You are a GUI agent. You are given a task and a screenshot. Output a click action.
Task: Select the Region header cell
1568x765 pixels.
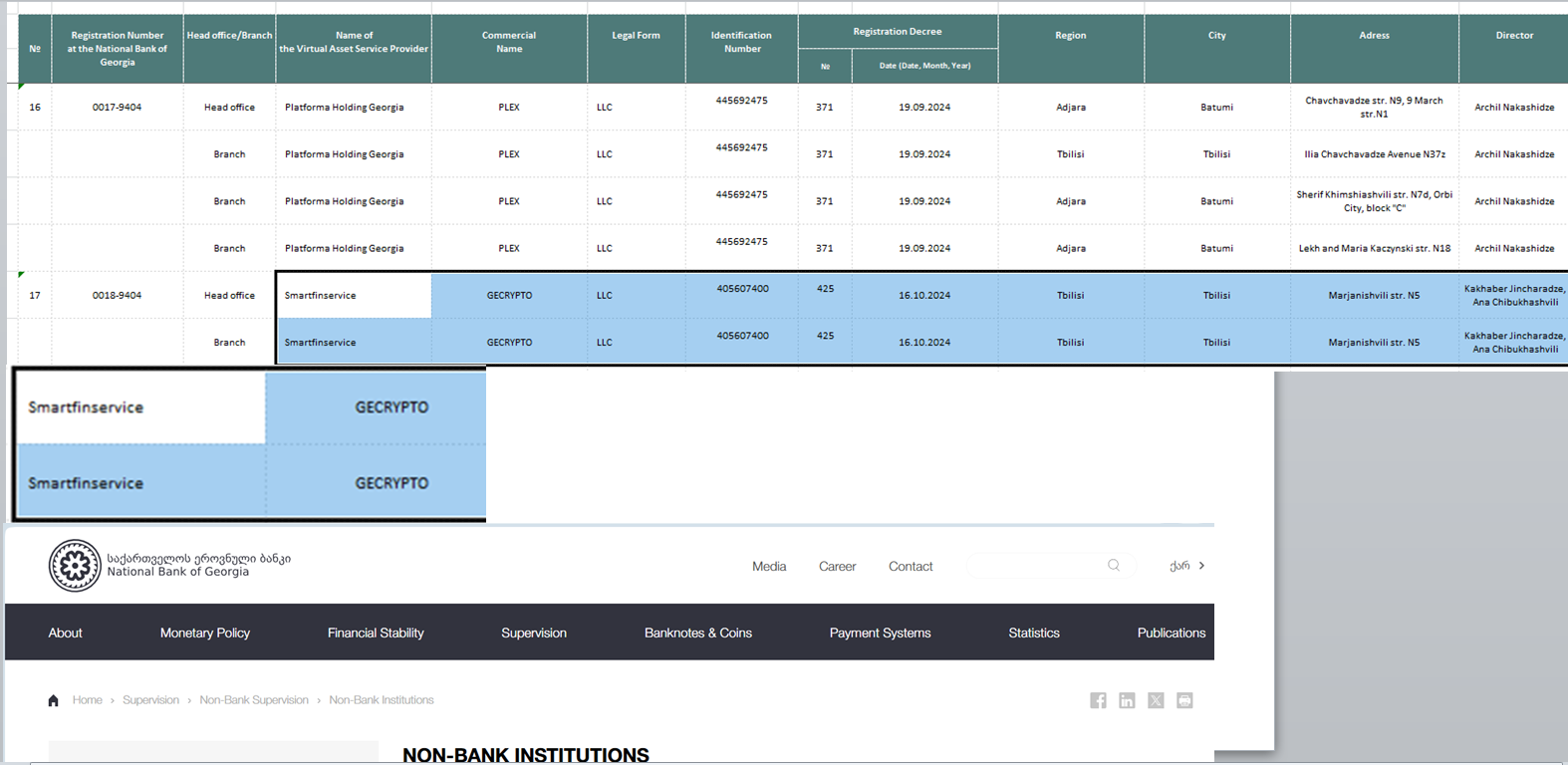1071,49
